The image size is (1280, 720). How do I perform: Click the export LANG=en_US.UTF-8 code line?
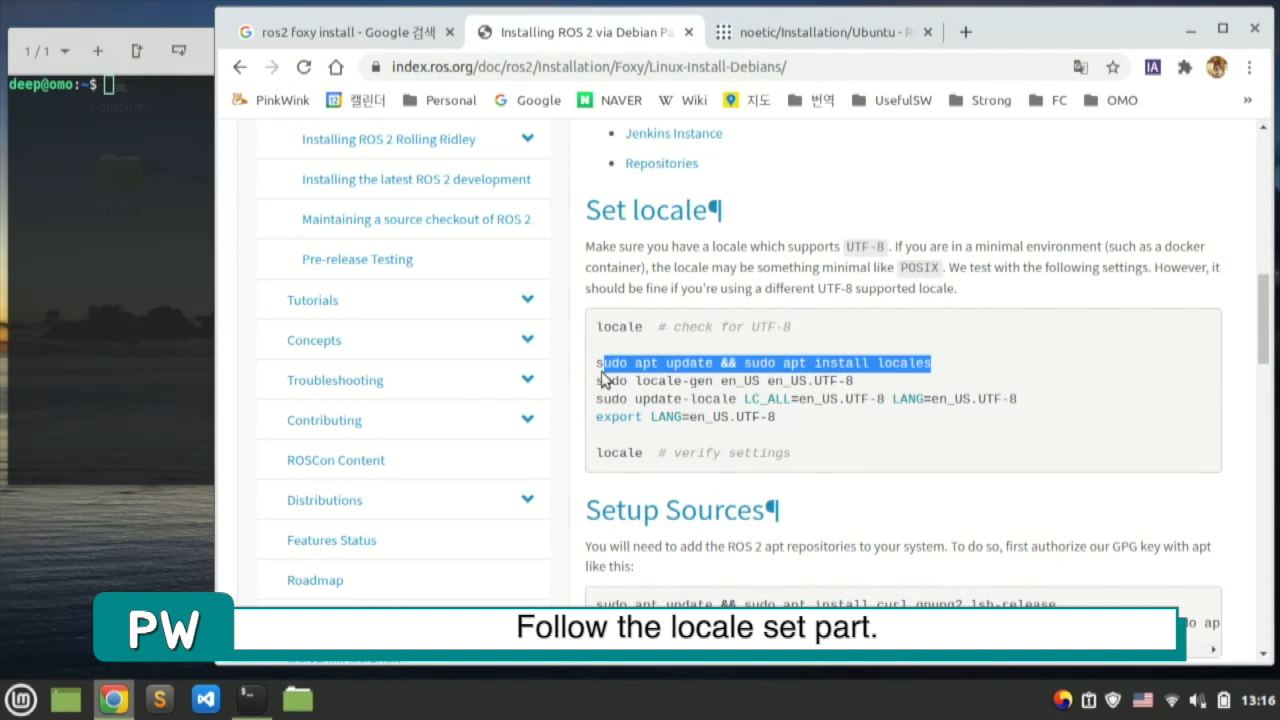(685, 417)
